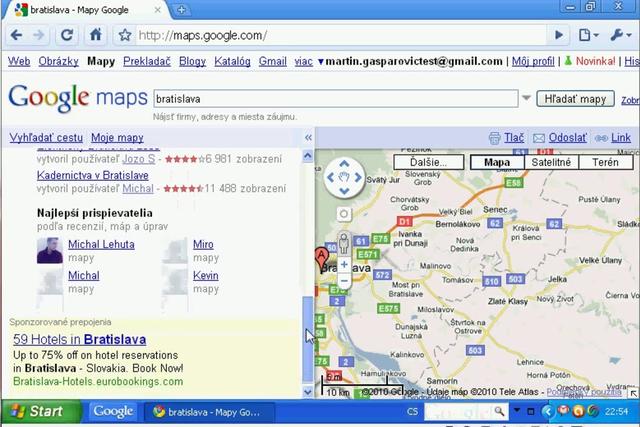Click the maps search field with bratislava

[x=336, y=99]
